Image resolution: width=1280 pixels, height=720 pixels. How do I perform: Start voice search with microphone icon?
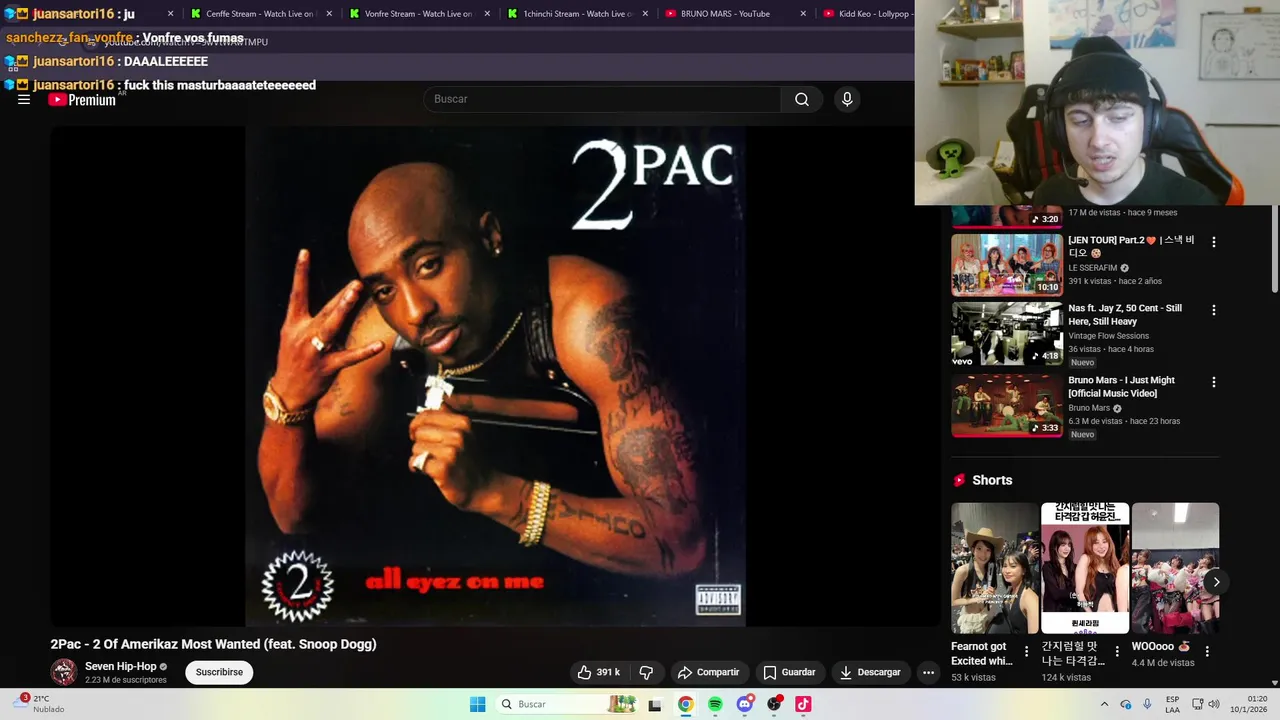847,99
